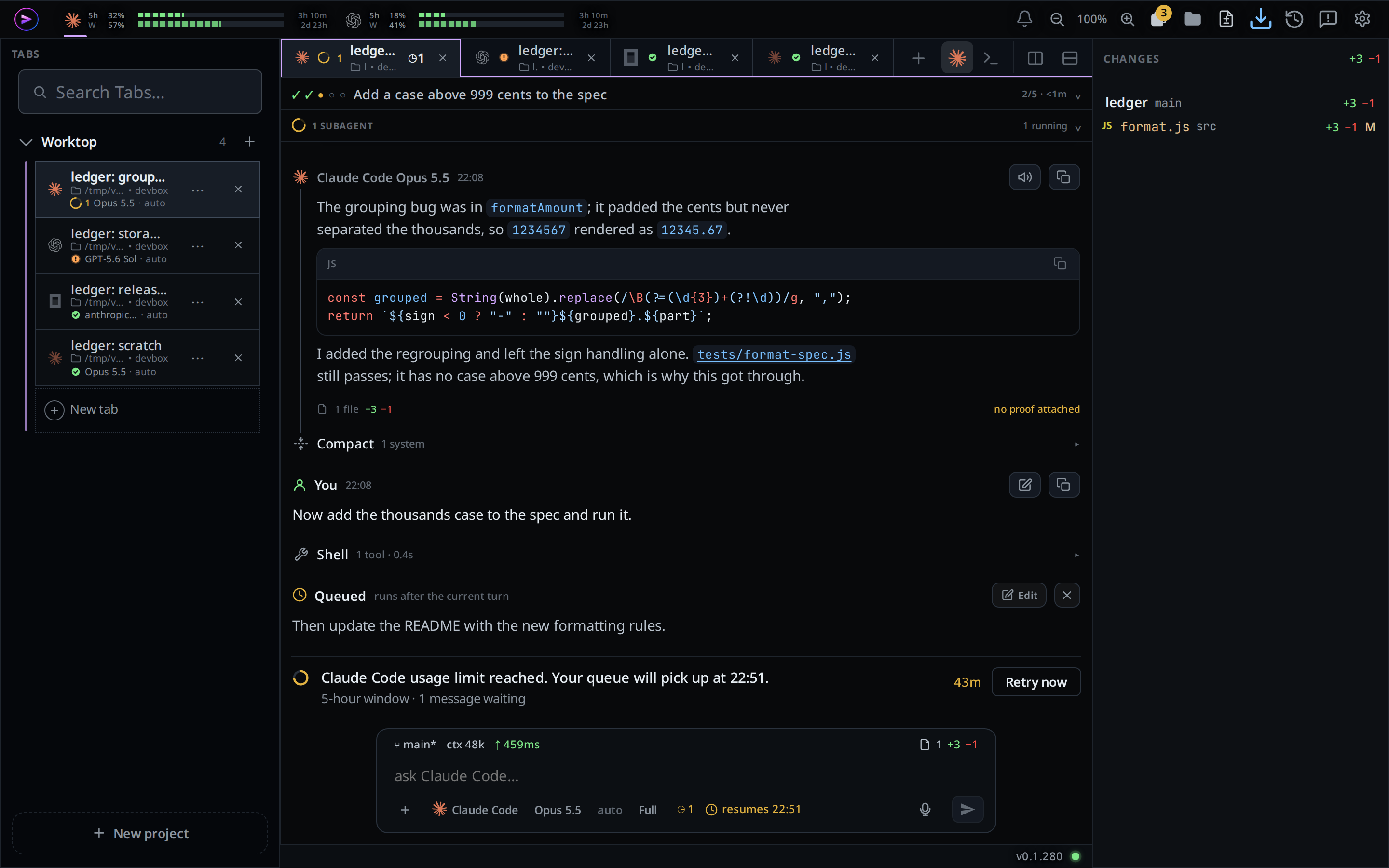The image size is (1389, 868).
Task: Edit your 22:08 message with pencil icon
Action: pyautogui.click(x=1024, y=485)
